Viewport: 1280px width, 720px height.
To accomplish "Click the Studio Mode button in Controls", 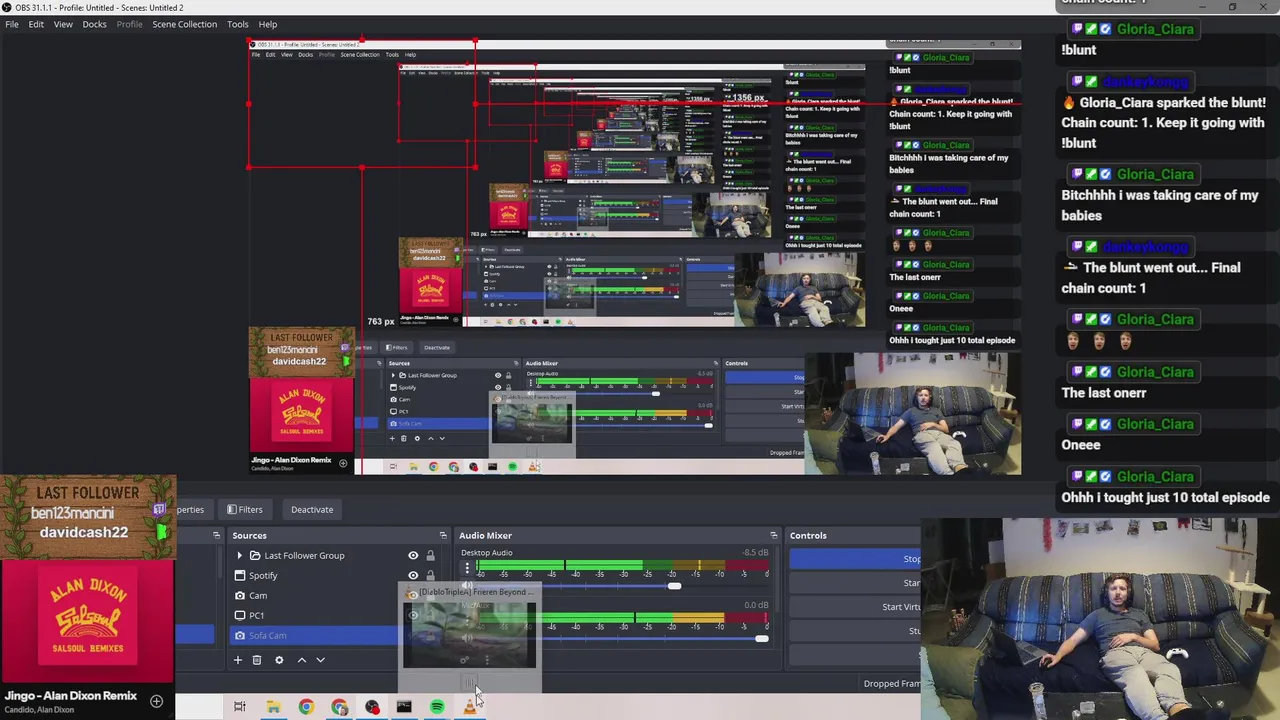I will [855, 631].
